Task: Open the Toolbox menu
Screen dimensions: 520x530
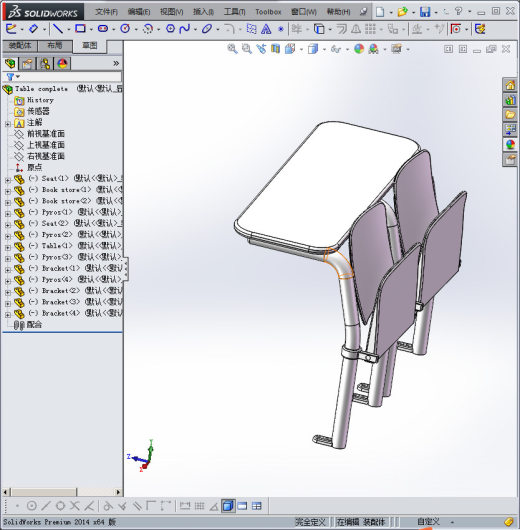Action: (268, 12)
